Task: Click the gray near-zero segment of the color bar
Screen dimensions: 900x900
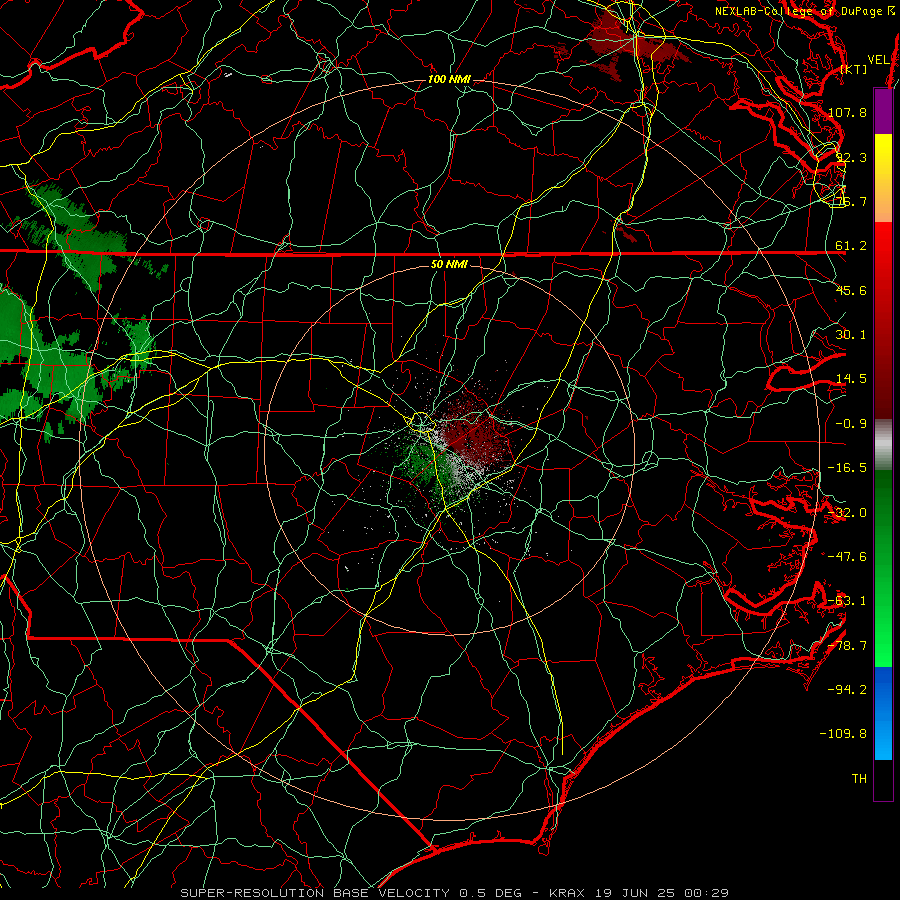Action: point(883,445)
